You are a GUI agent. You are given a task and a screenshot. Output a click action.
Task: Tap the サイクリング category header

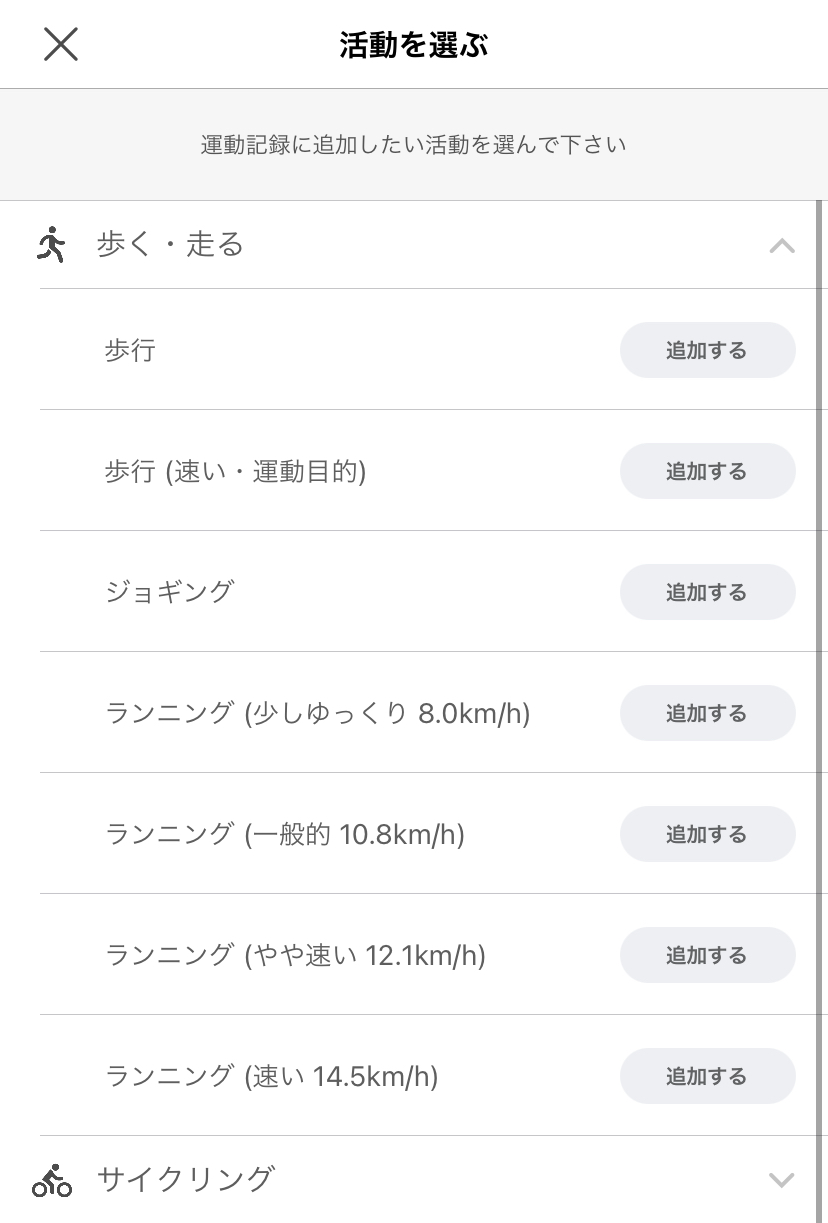185,1180
